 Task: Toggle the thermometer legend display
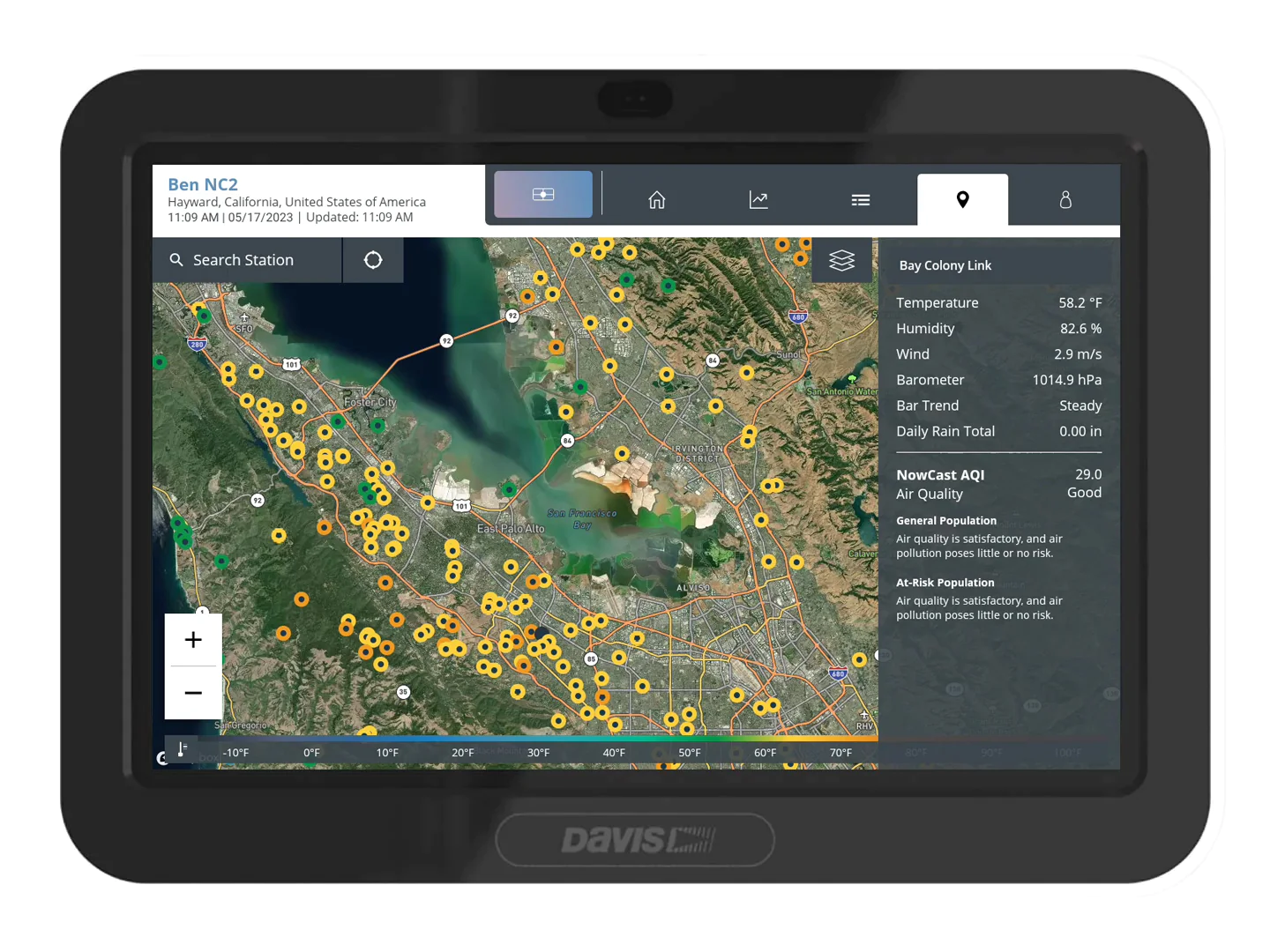[x=181, y=750]
